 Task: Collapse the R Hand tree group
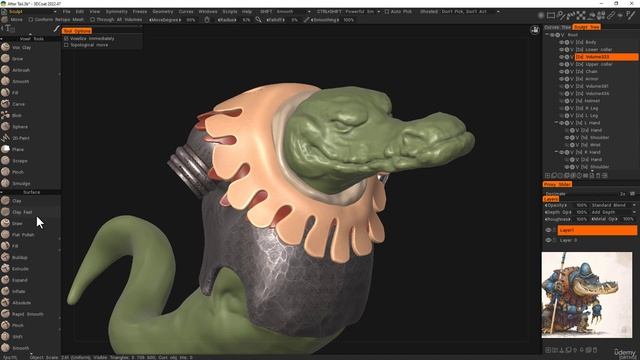tap(556, 152)
